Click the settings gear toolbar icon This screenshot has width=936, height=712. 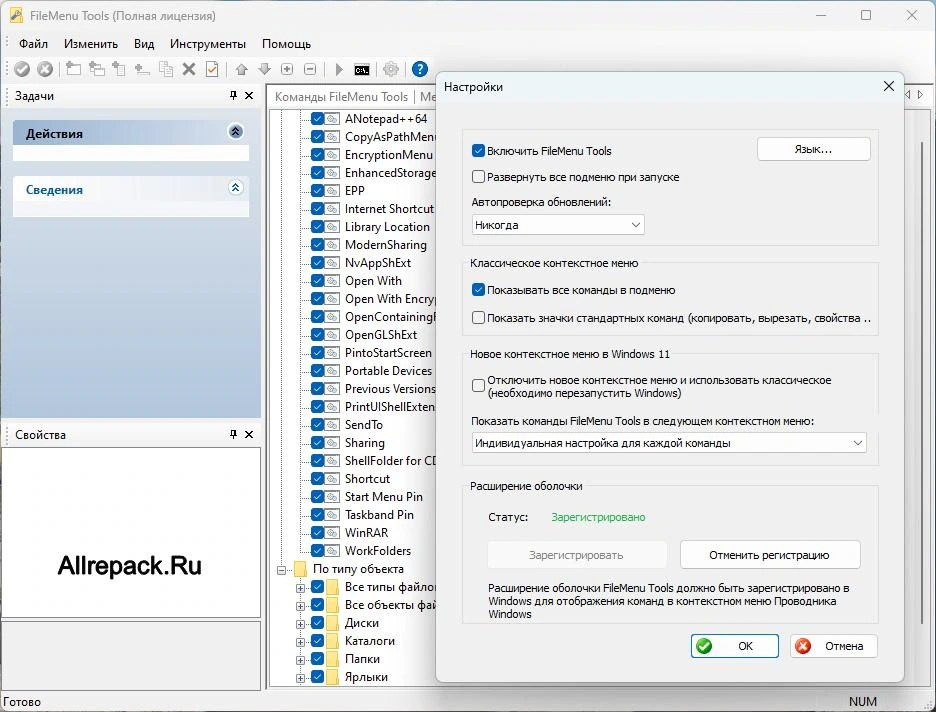pyautogui.click(x=390, y=69)
